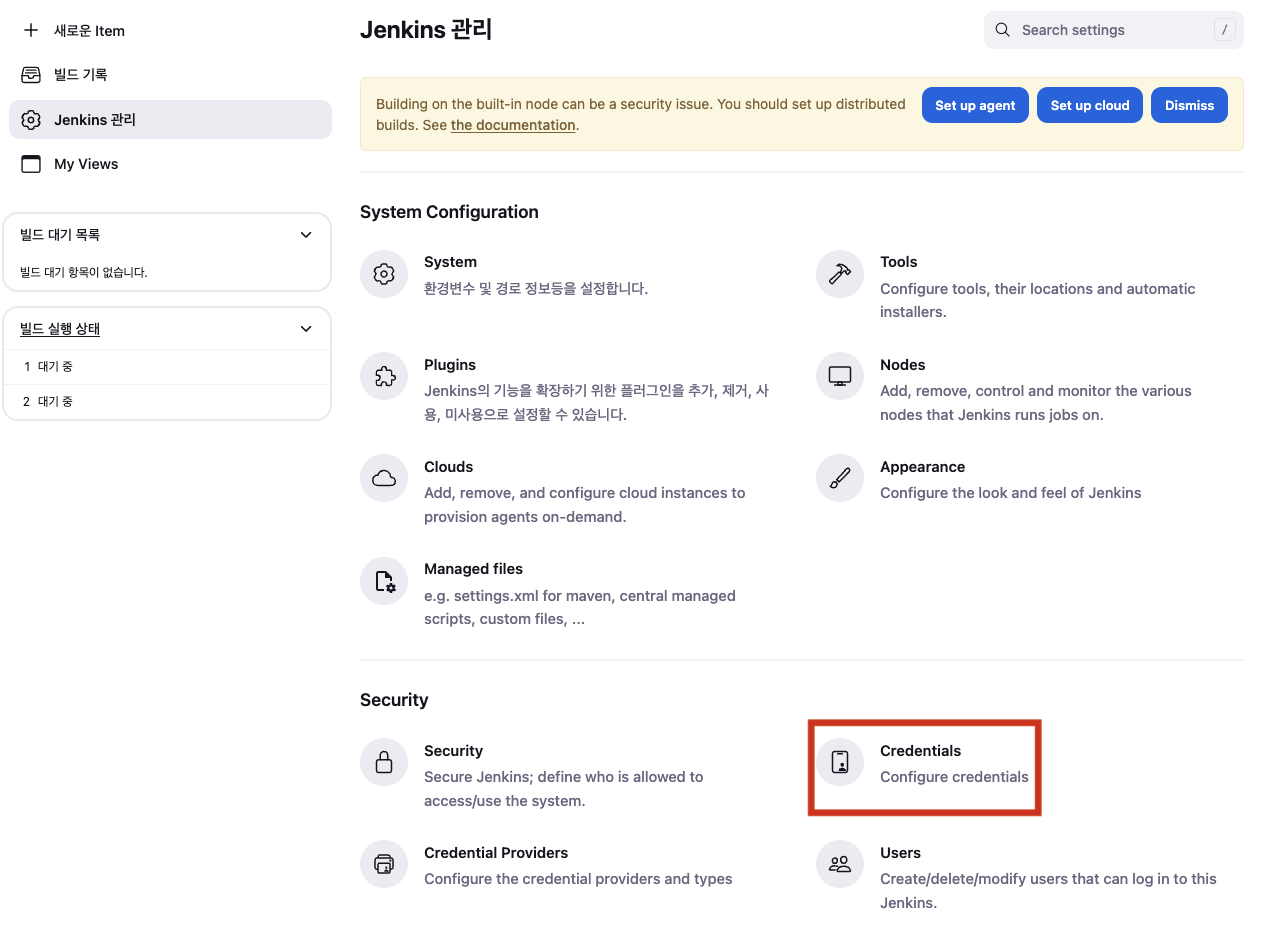Click the Appearance paintbrush icon
The width and height of the screenshot is (1261, 939).
(840, 479)
